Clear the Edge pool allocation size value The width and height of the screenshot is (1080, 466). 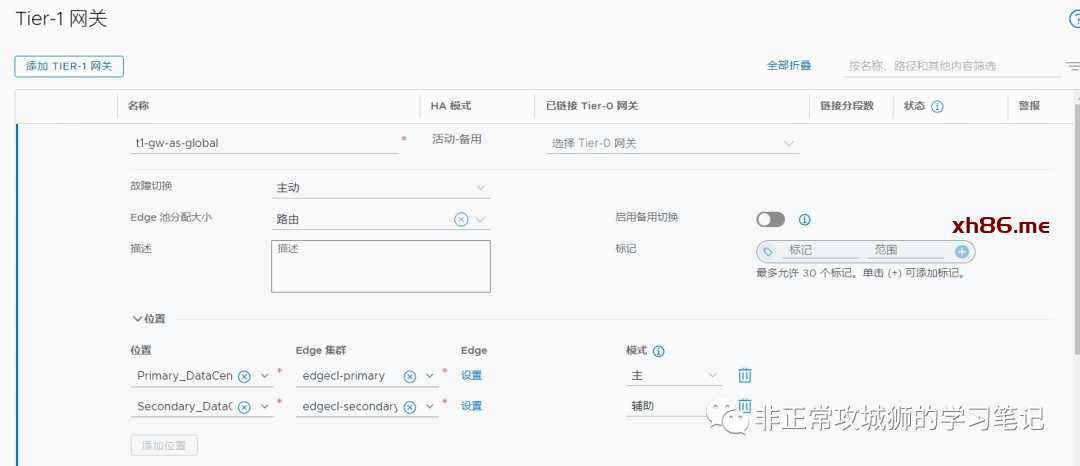click(x=461, y=219)
